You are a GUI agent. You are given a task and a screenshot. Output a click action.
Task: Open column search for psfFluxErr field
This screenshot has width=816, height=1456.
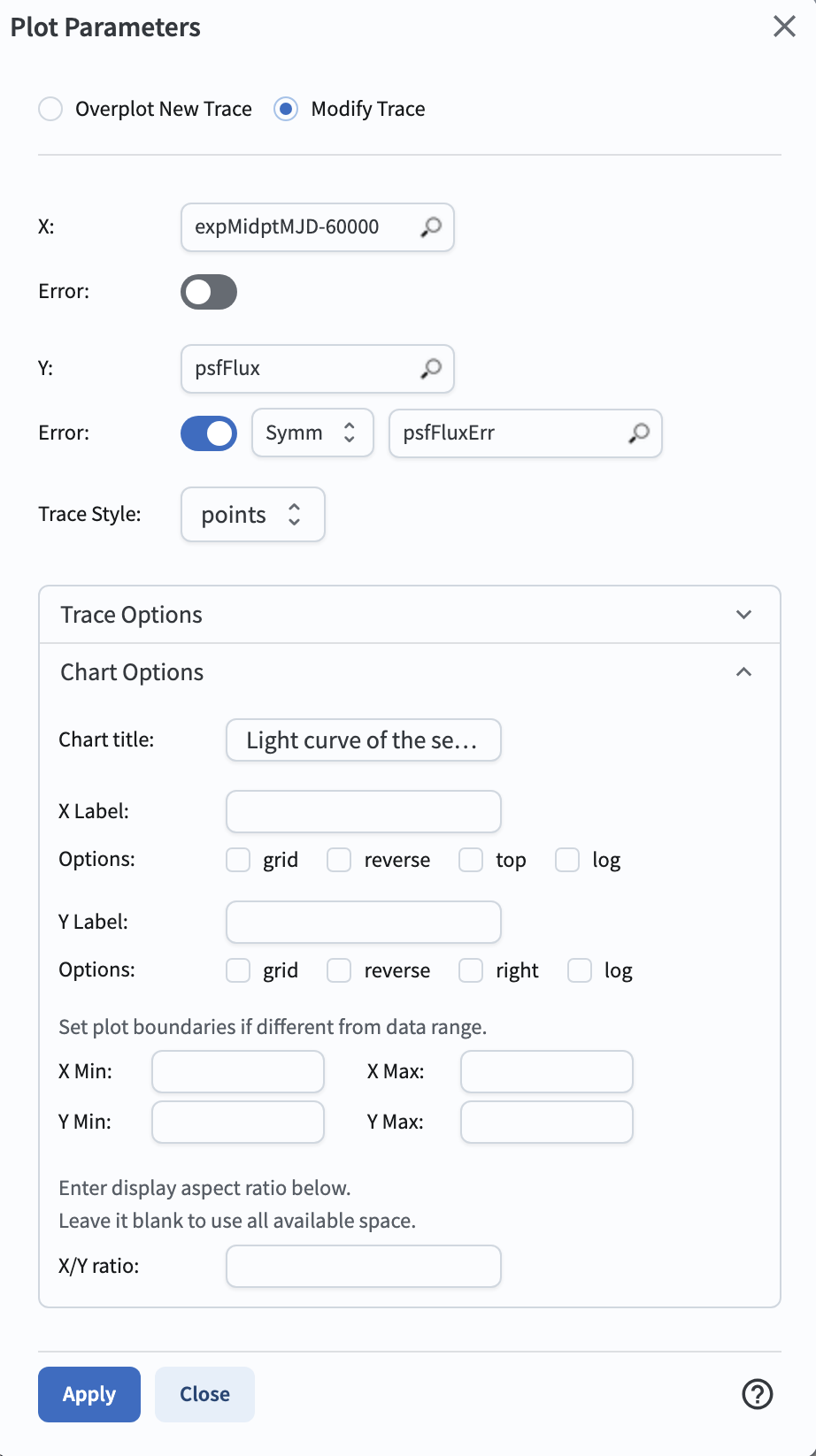coord(639,433)
